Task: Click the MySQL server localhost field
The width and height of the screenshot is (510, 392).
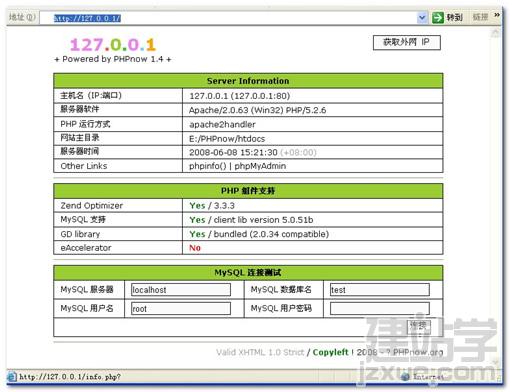Action: pyautogui.click(x=181, y=290)
